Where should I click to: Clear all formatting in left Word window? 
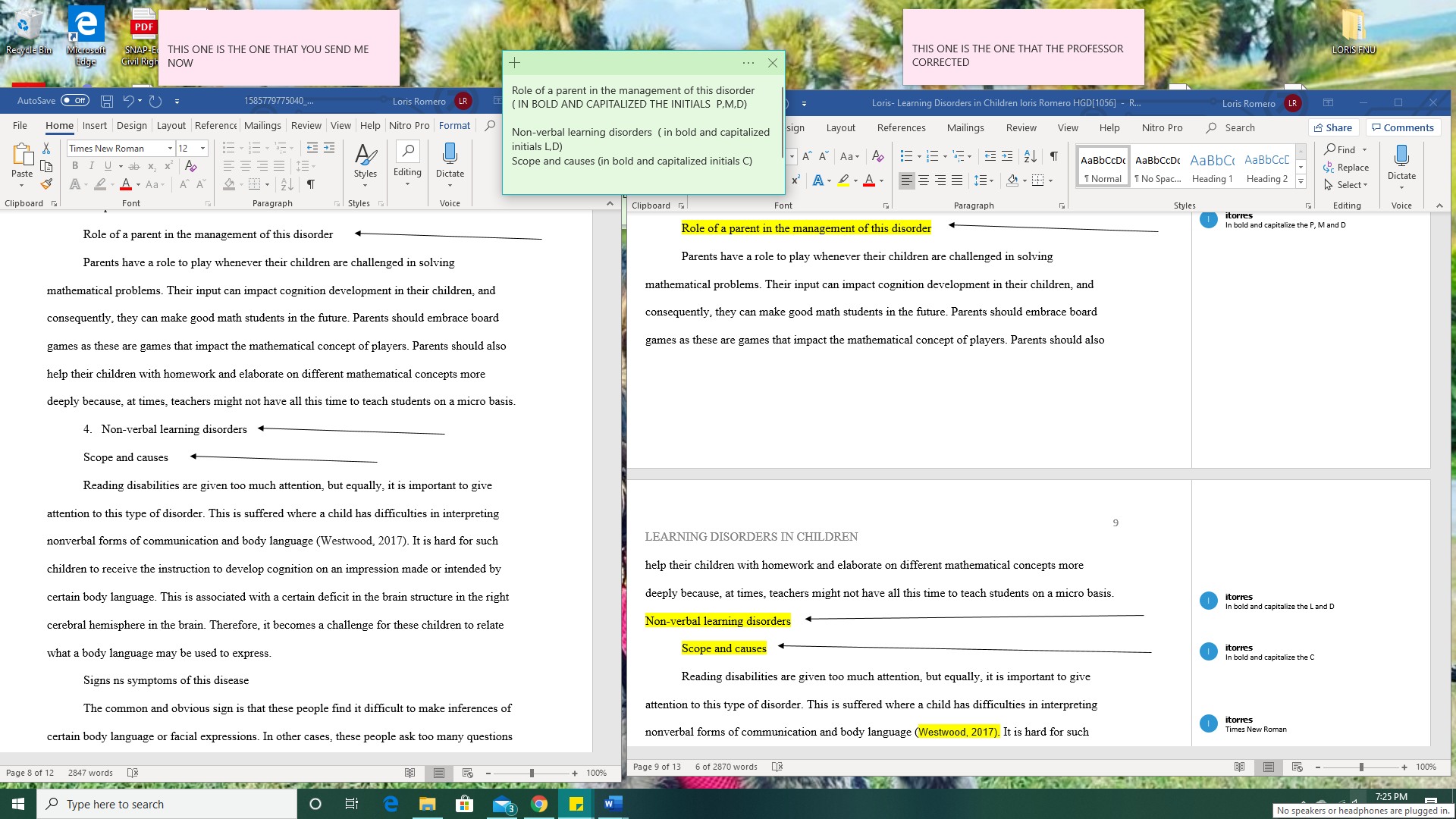click(191, 166)
